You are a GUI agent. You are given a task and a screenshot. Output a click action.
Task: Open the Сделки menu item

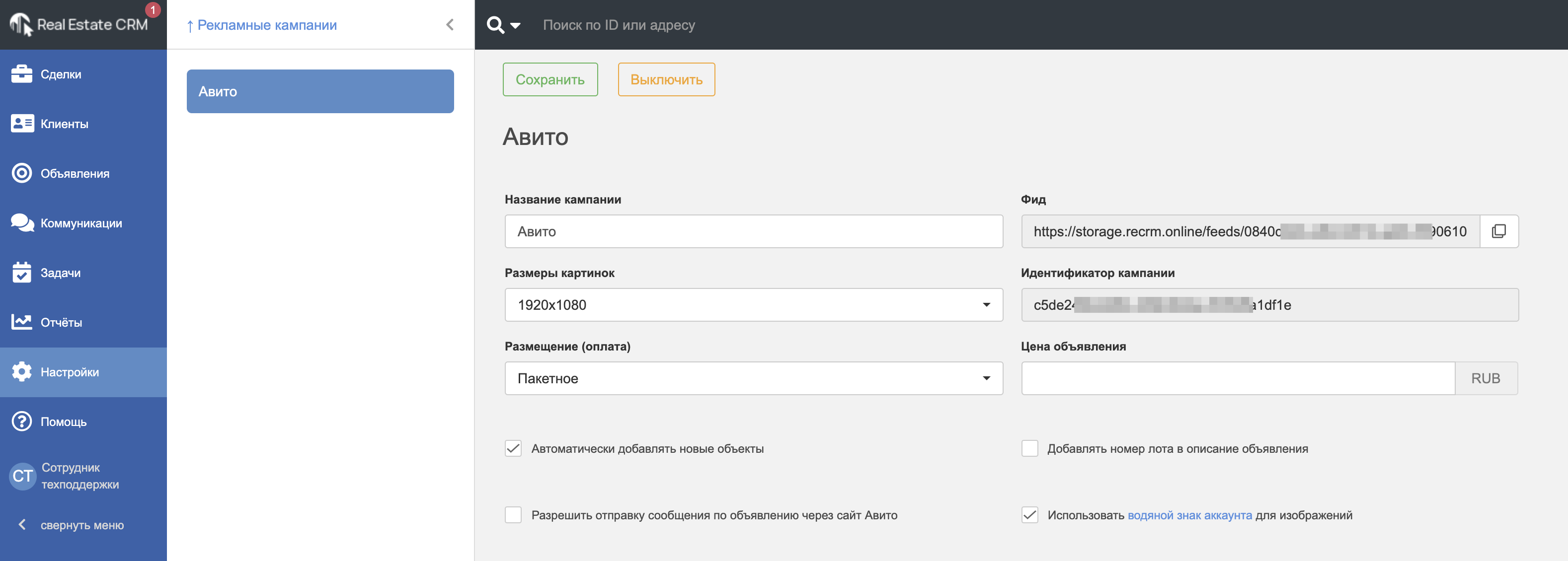point(83,74)
